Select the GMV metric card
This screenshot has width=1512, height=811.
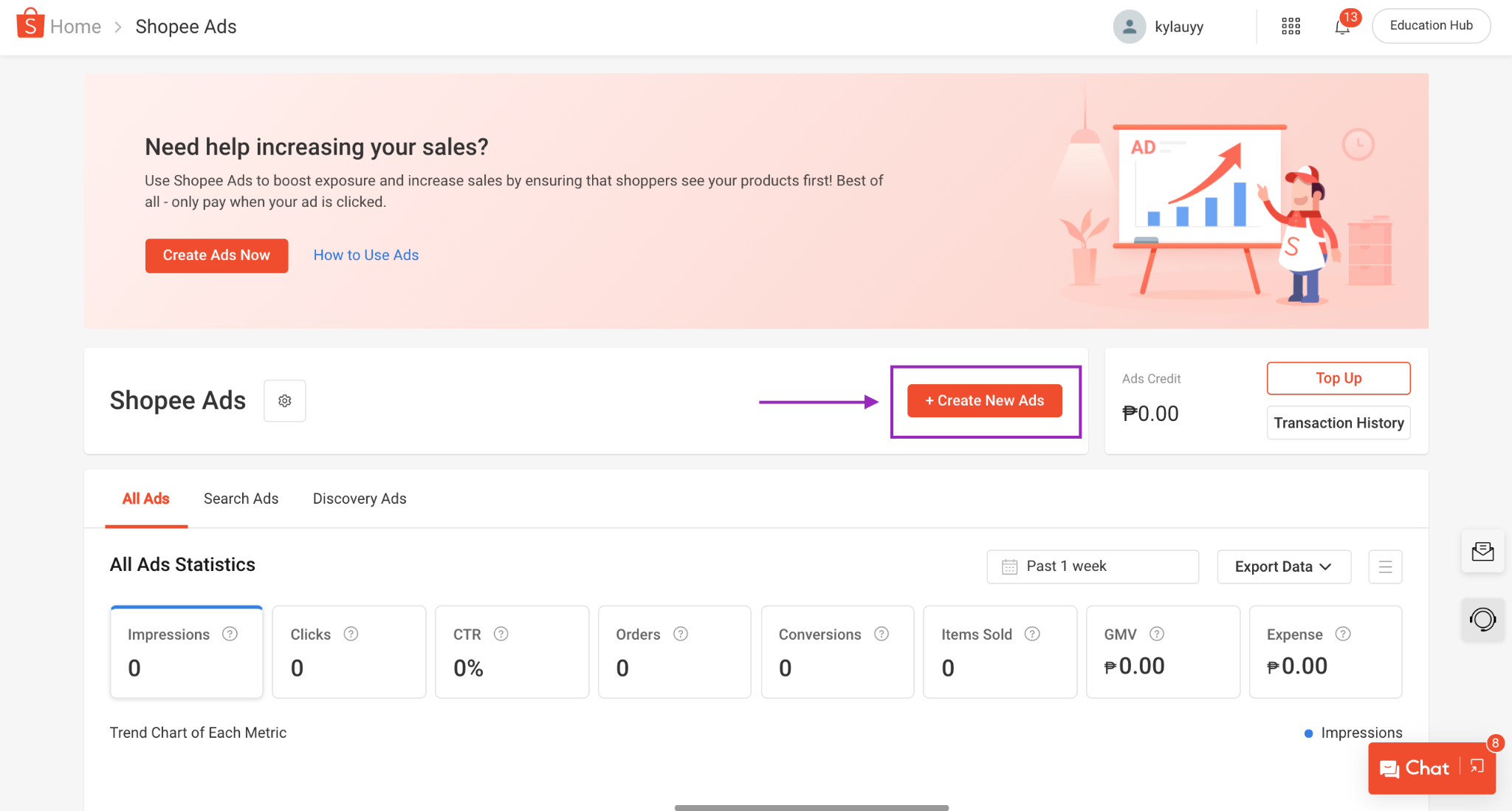pyautogui.click(x=1164, y=651)
